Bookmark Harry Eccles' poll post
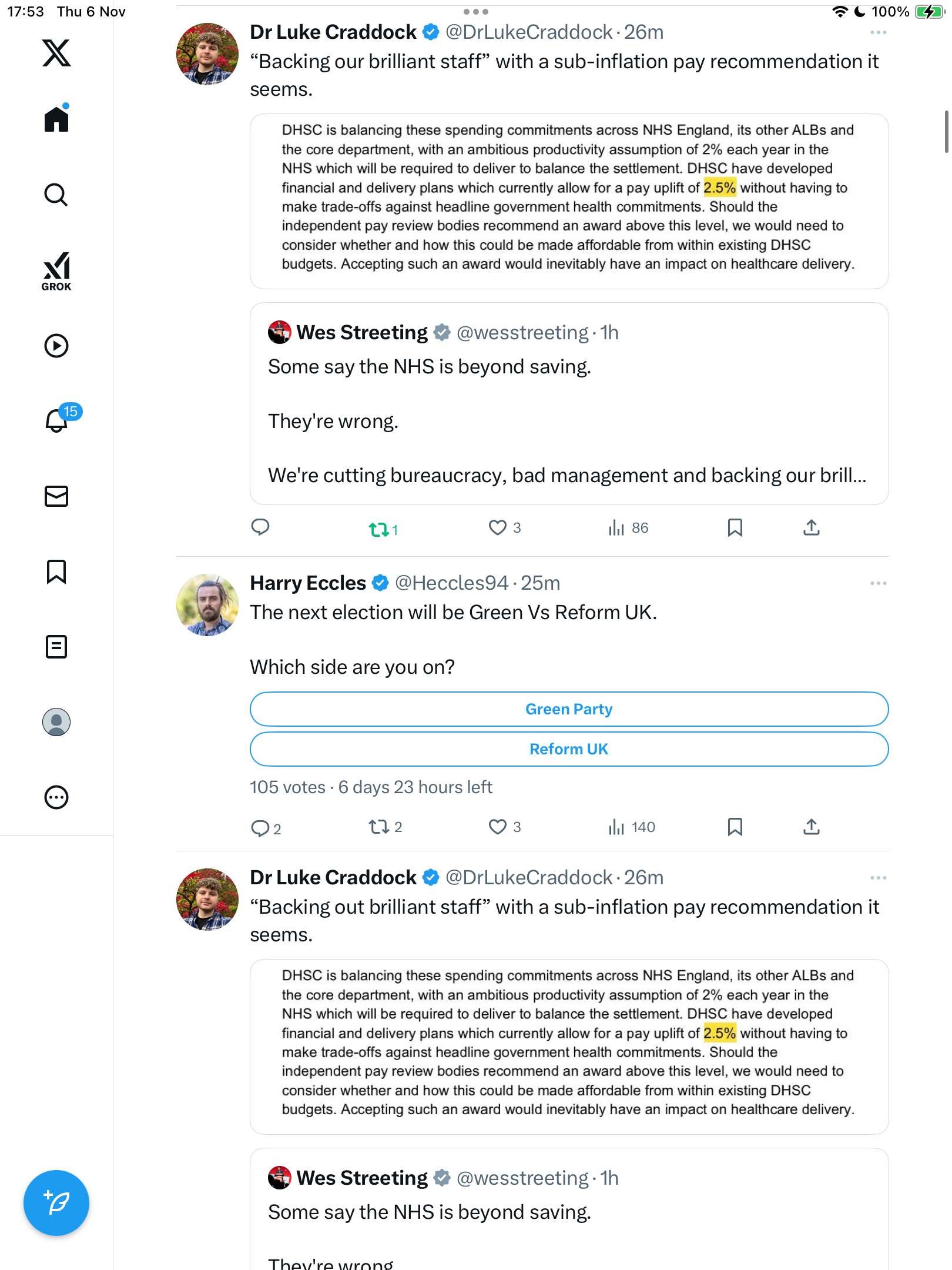The image size is (952, 1270). tap(735, 827)
